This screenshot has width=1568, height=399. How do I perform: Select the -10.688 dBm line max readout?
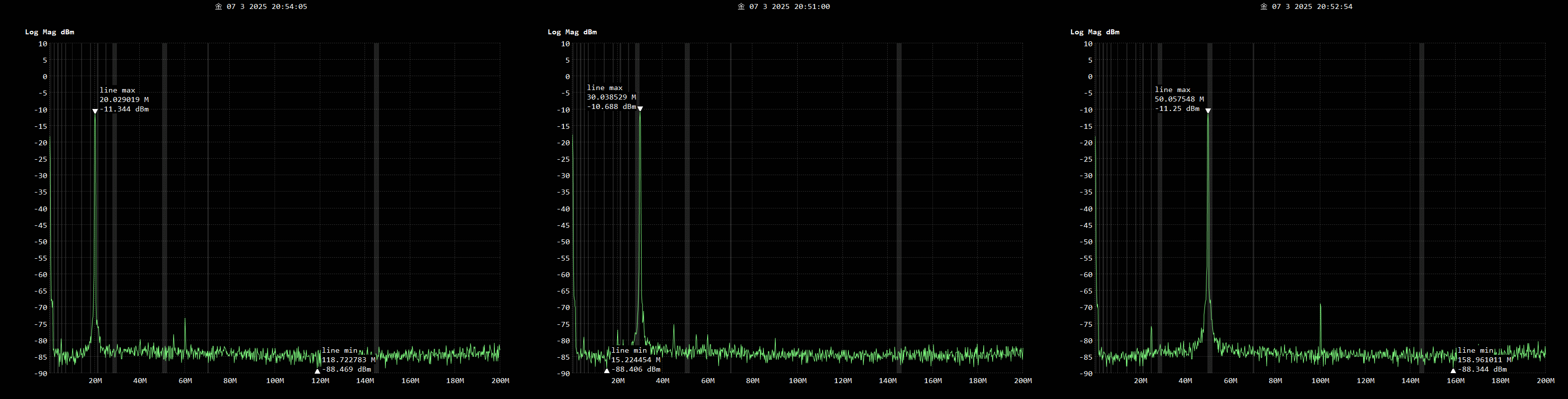[x=611, y=106]
